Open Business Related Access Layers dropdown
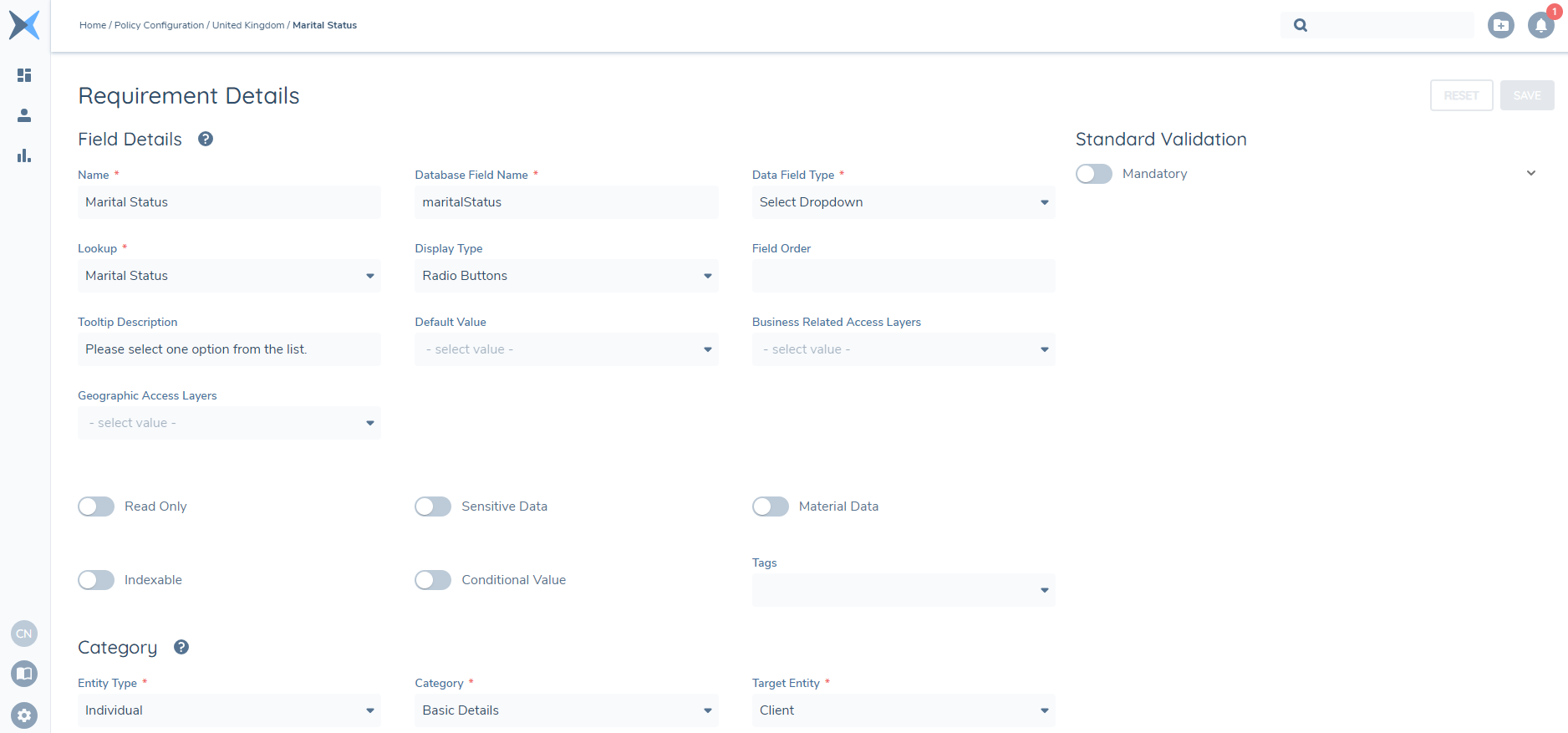This screenshot has height=733, width=1568. [x=904, y=349]
